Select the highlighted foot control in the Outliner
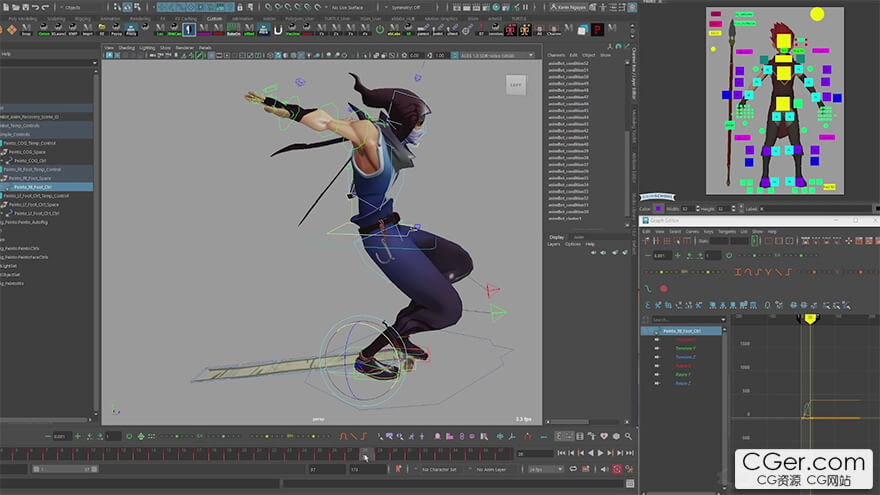Viewport: 880px width, 495px height. click(47, 187)
